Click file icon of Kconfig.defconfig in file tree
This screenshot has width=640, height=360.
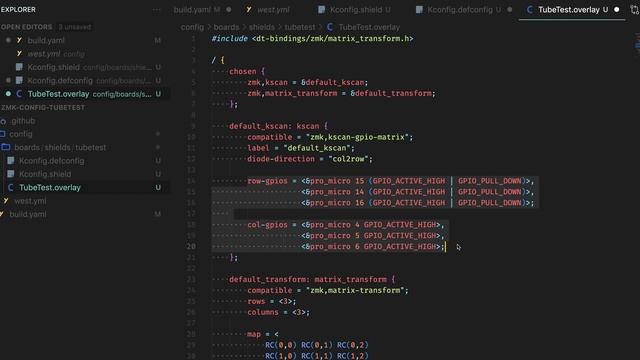[x=11, y=161]
